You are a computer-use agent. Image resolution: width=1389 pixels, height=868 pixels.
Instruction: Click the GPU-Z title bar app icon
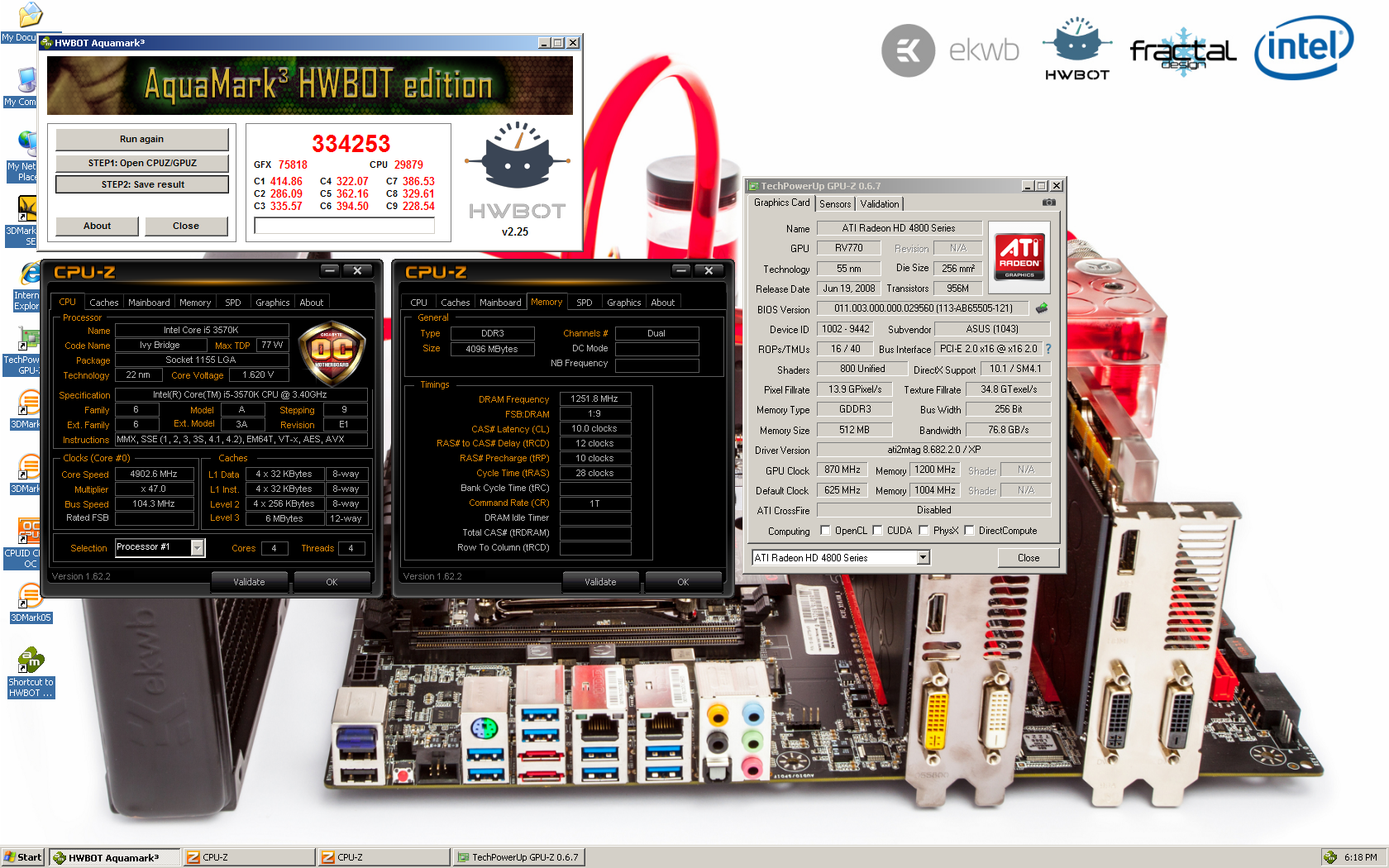[x=753, y=186]
